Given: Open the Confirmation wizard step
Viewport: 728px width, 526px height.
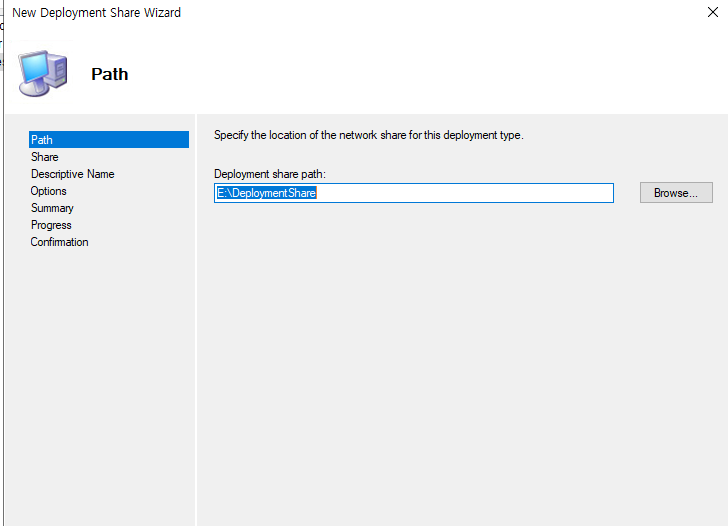Looking at the screenshot, I should click(59, 242).
